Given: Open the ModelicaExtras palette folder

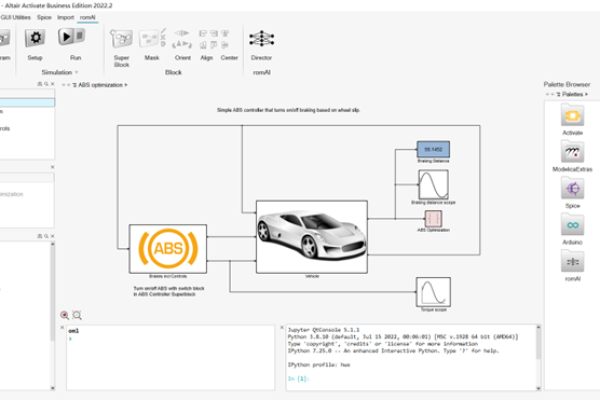Looking at the screenshot, I should coord(572,152).
